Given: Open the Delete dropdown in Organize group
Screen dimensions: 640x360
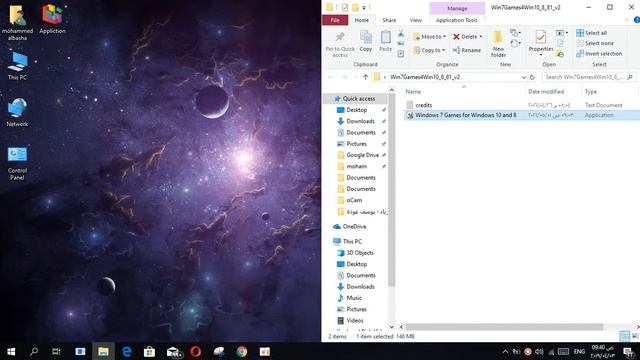Looking at the screenshot, I should (x=467, y=37).
